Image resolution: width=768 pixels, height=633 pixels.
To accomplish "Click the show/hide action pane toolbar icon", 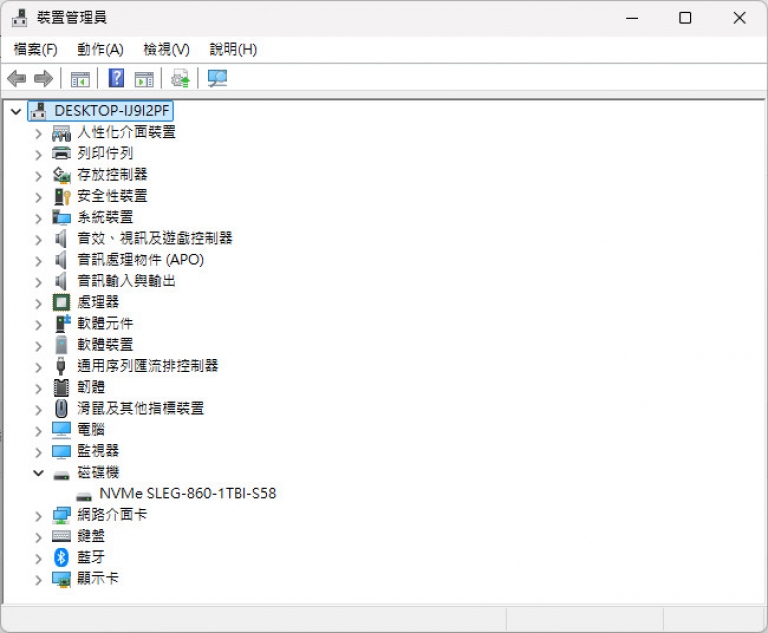I will pyautogui.click(x=144, y=78).
